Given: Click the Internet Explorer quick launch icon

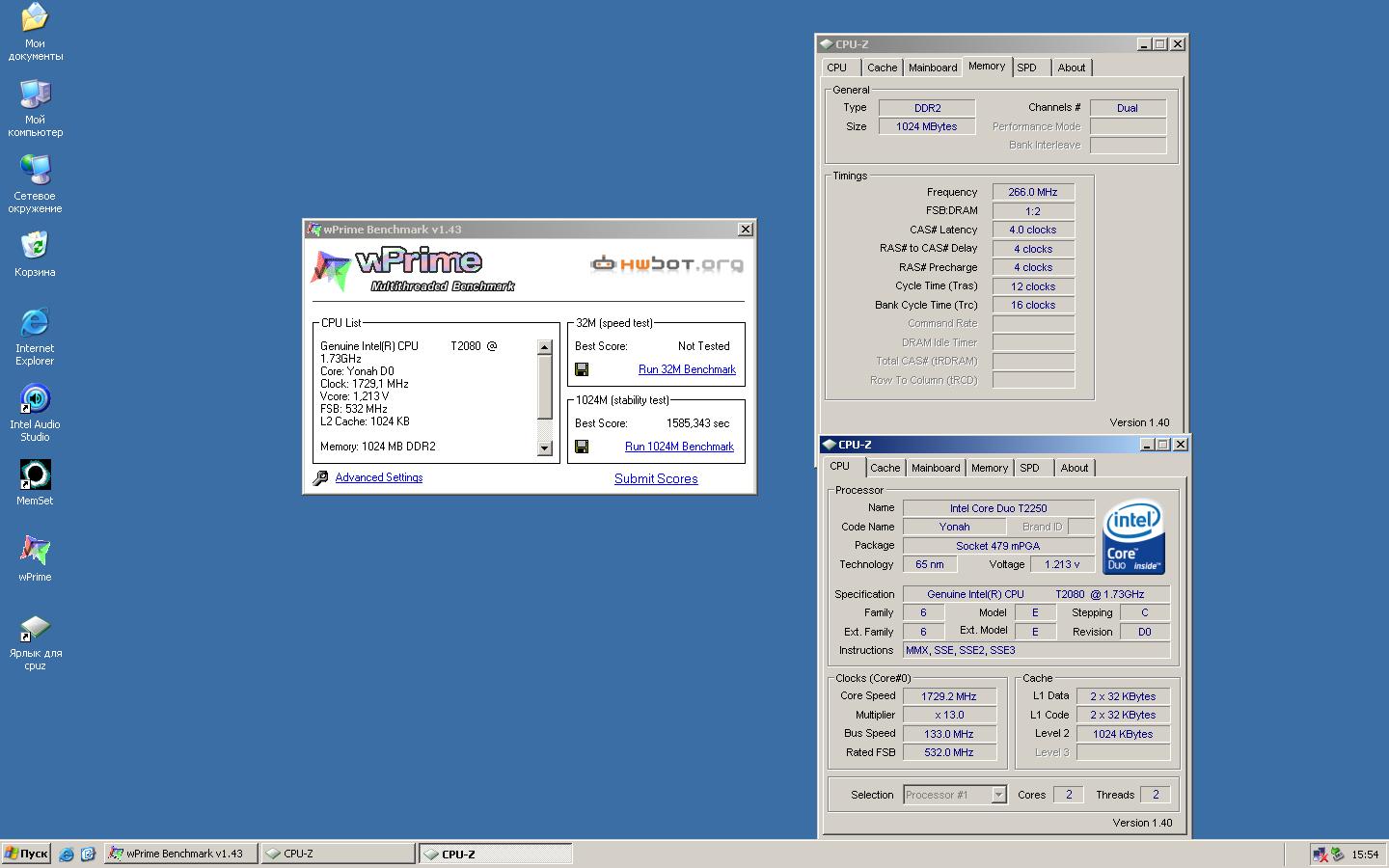Looking at the screenshot, I should click(67, 854).
